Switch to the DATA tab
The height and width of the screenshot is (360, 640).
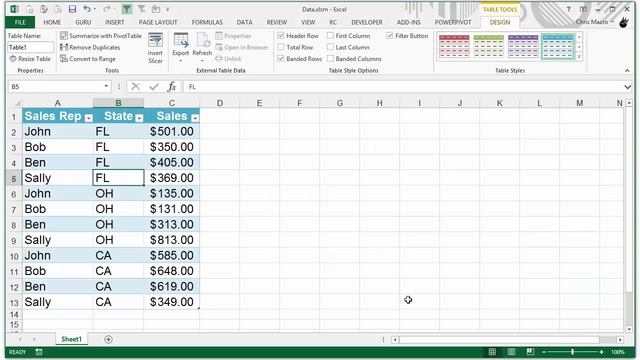[244, 22]
